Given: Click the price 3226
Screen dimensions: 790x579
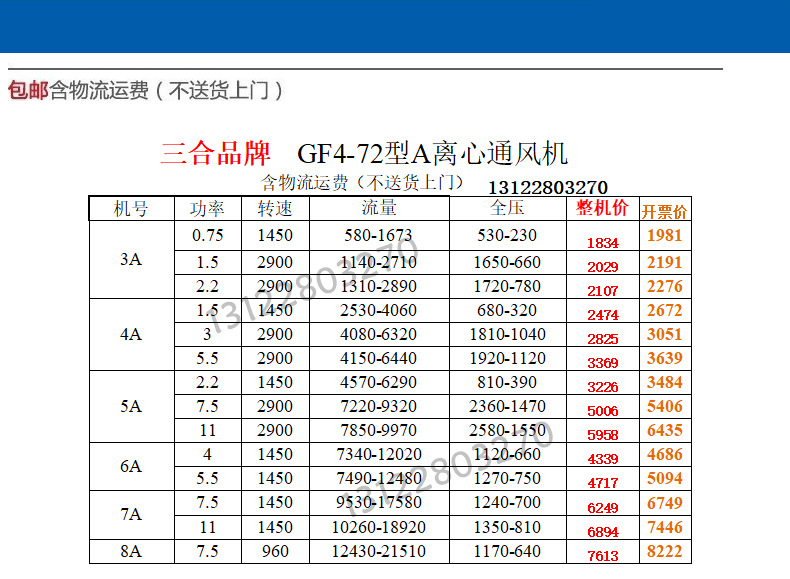Looking at the screenshot, I should 603,387.
